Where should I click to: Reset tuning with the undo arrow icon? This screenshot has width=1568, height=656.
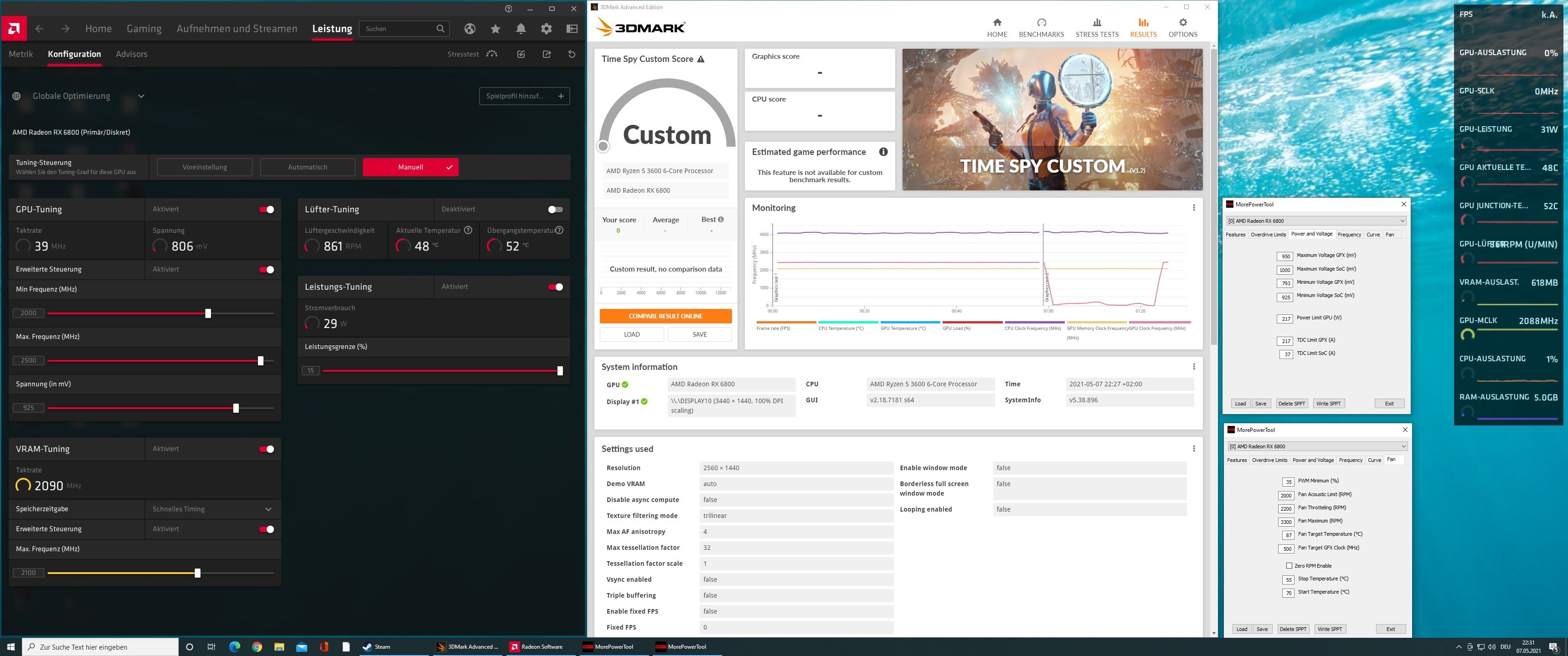pos(572,54)
